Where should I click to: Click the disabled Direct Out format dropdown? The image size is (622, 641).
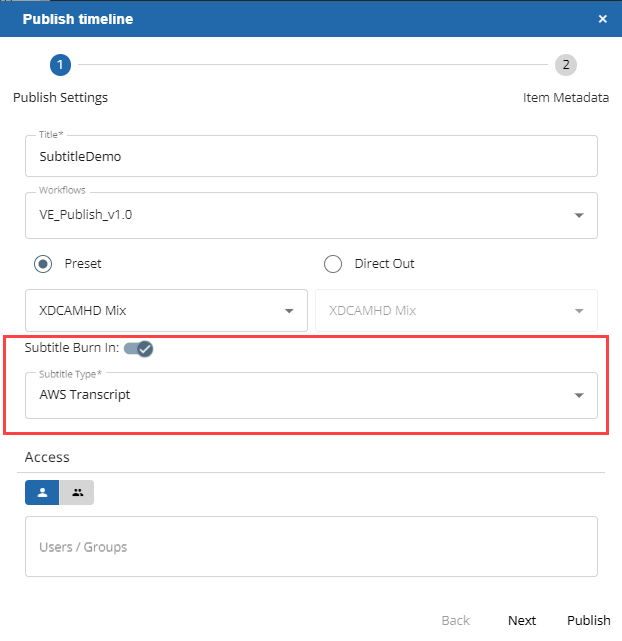coord(456,310)
